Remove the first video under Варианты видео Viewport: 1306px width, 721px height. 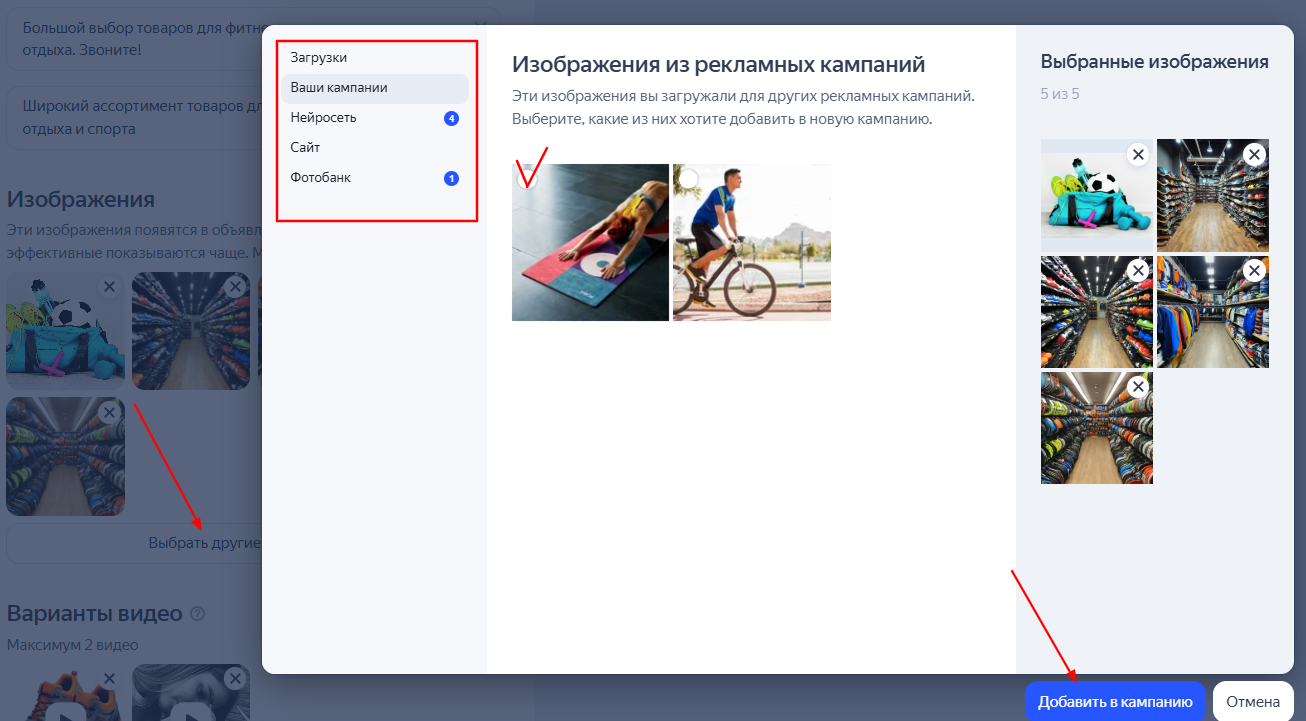point(110,679)
